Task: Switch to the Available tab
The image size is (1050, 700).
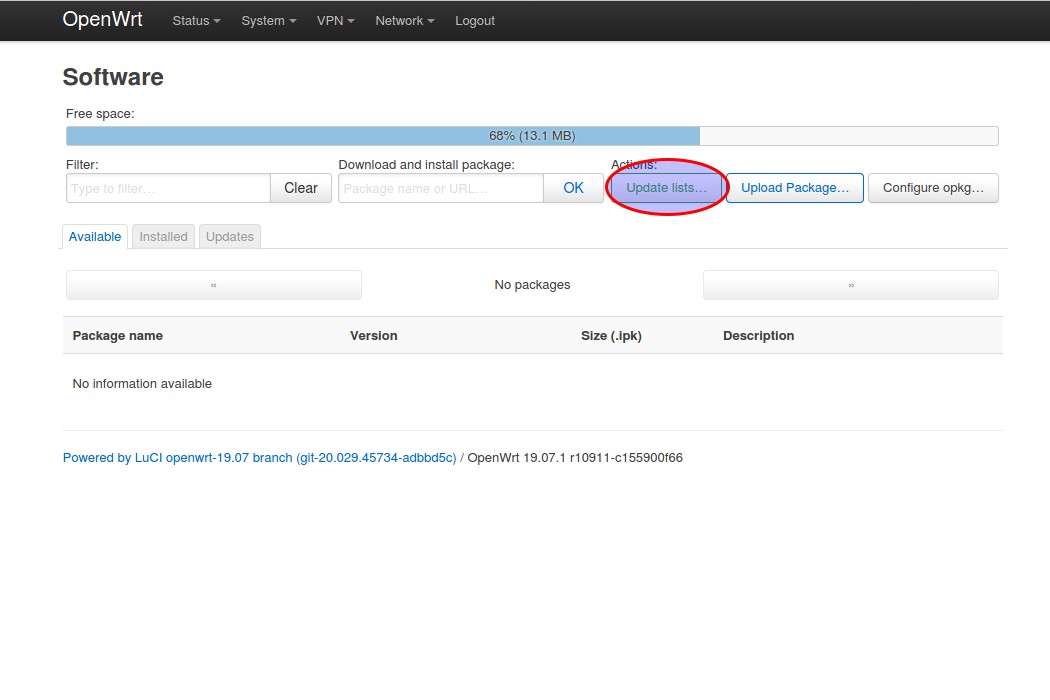Action: [x=95, y=236]
